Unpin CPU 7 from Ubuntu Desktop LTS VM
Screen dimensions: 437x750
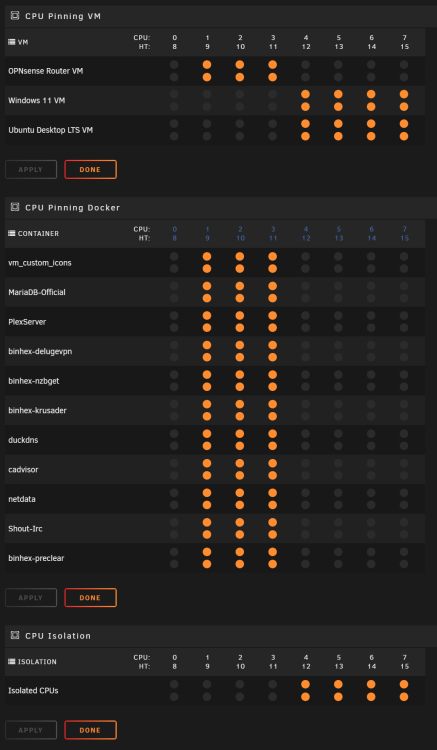[404, 124]
